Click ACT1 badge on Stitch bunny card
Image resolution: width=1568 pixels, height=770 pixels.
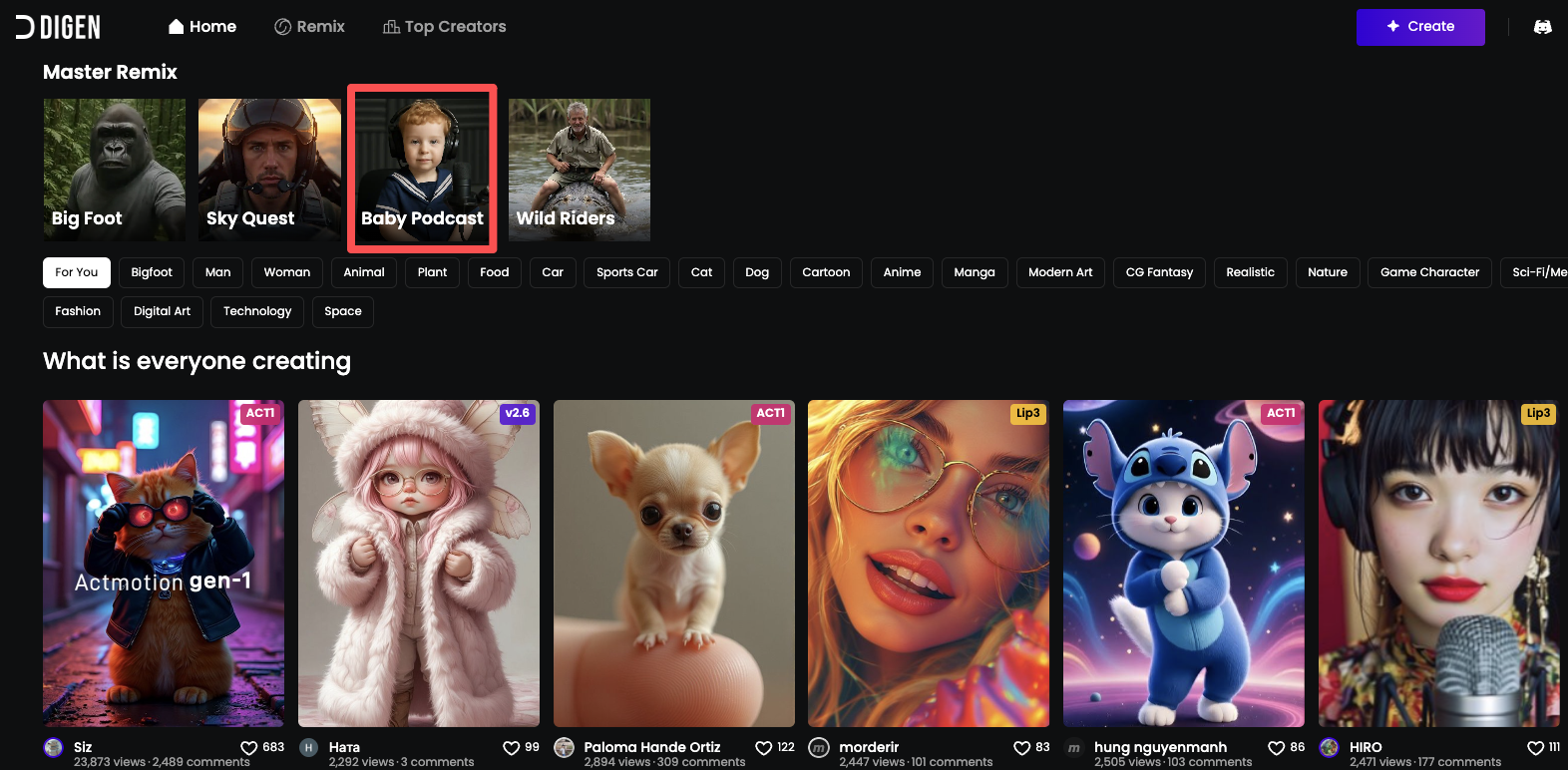coord(1281,413)
